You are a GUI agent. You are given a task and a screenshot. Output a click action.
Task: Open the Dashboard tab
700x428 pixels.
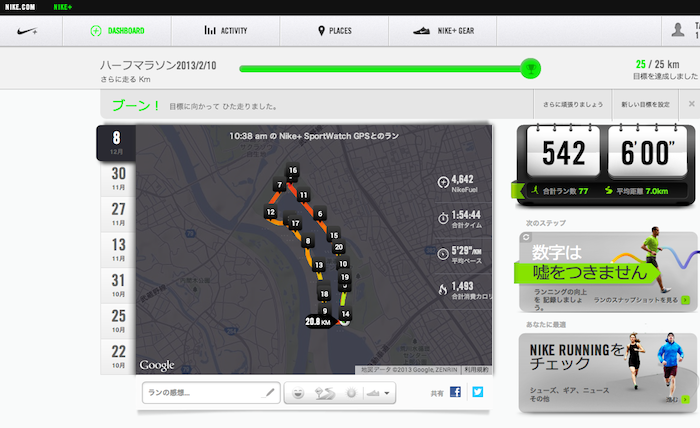pos(117,31)
